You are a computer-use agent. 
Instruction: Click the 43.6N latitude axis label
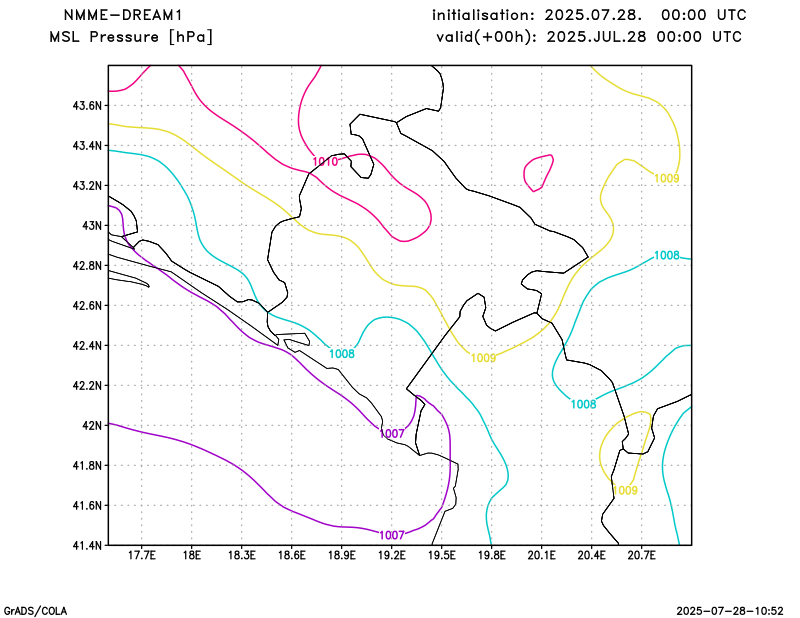(x=87, y=106)
